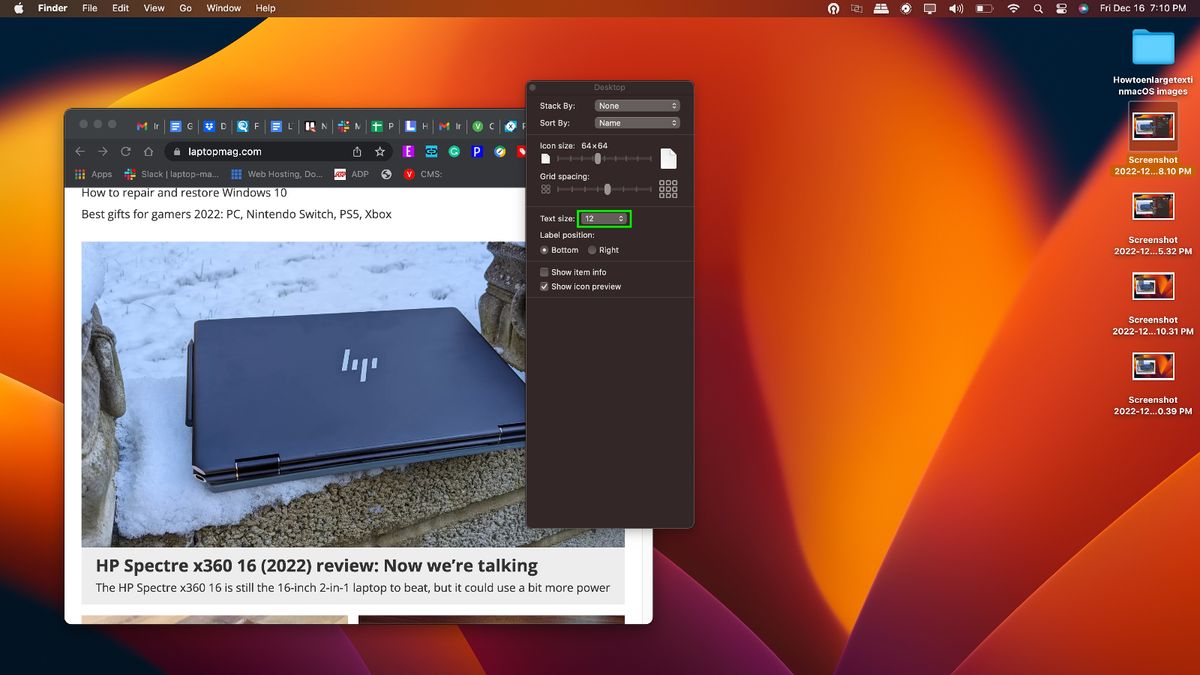Click the small document icon beside Icon size slider
Screen dimensions: 1200x675
(x=545, y=159)
